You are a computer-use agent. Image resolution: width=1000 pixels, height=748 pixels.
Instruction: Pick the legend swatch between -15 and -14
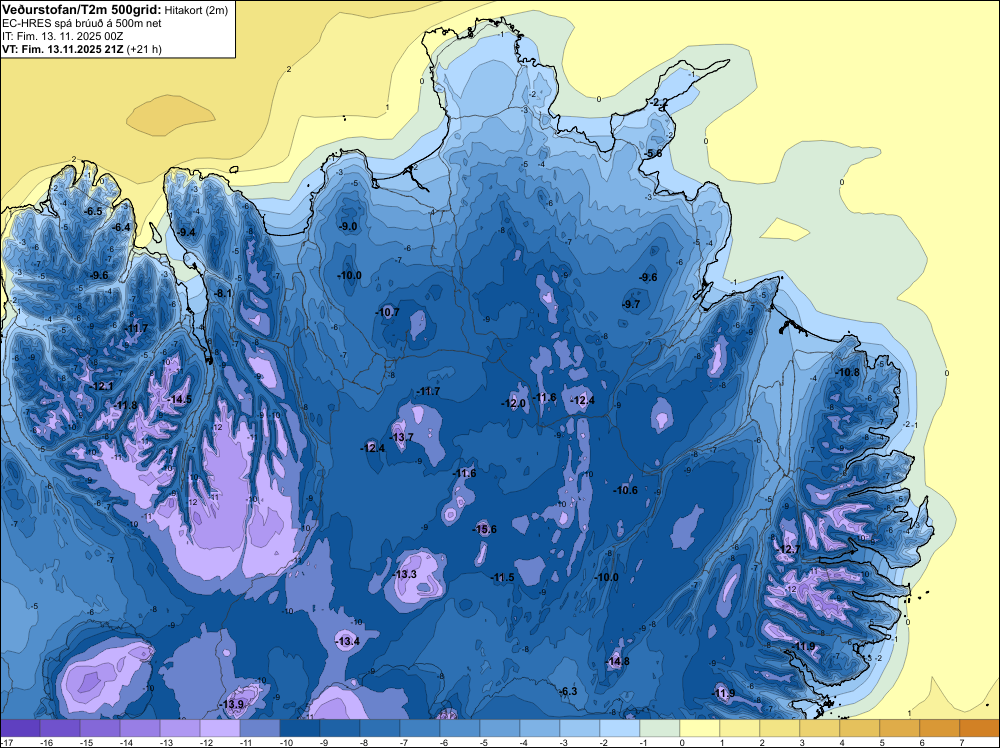tap(100, 728)
